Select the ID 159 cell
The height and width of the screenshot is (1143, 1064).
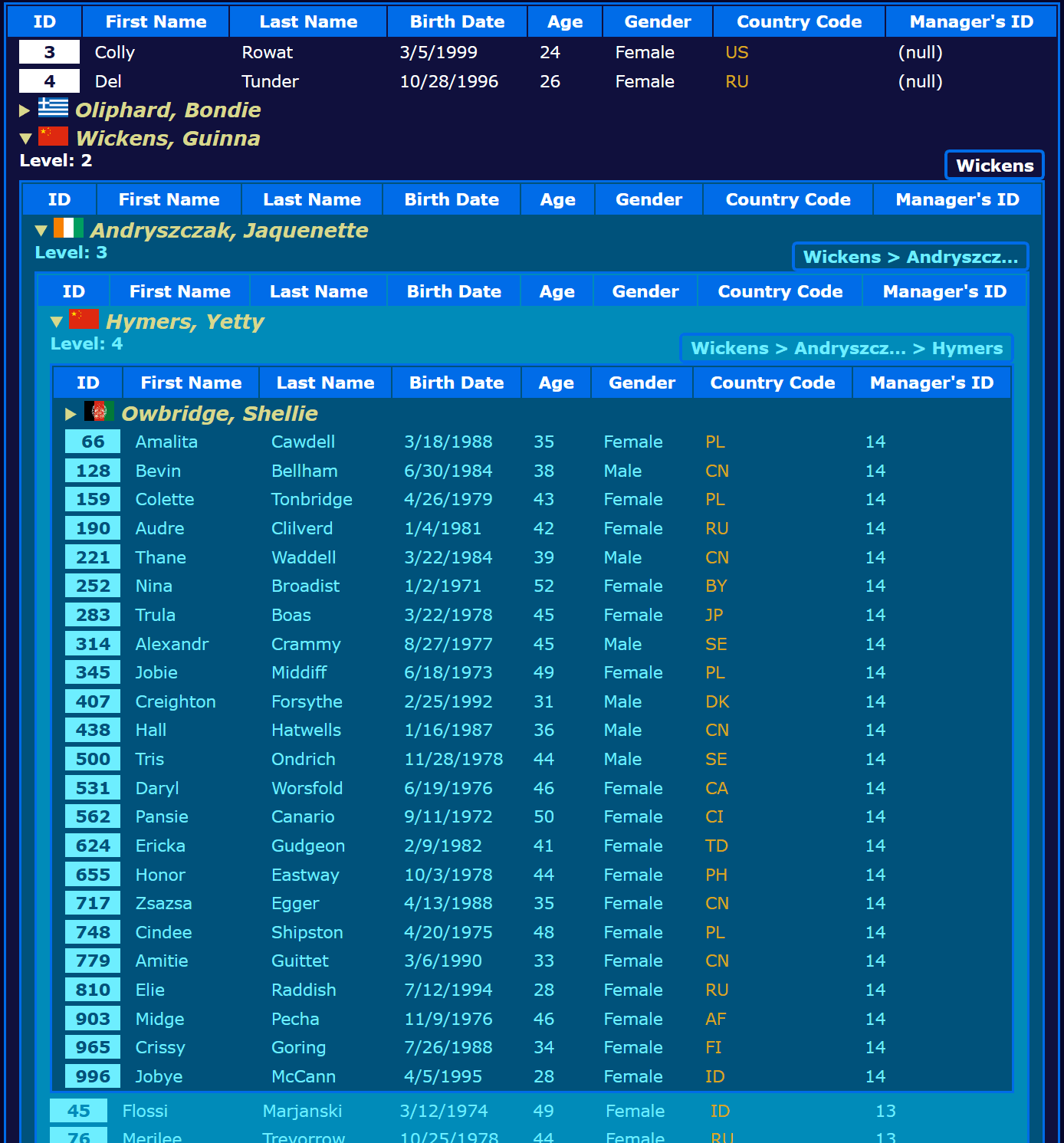point(93,499)
